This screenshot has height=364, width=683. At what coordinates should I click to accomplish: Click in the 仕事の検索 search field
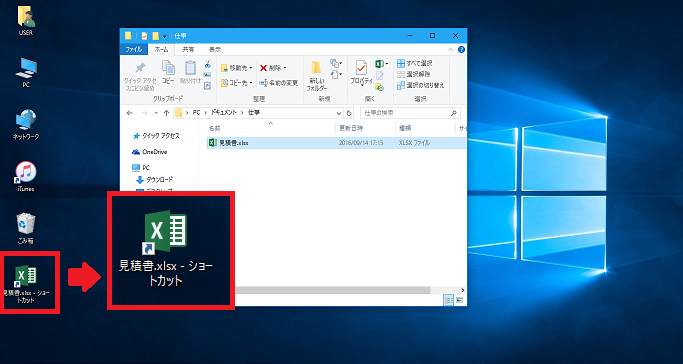410,113
